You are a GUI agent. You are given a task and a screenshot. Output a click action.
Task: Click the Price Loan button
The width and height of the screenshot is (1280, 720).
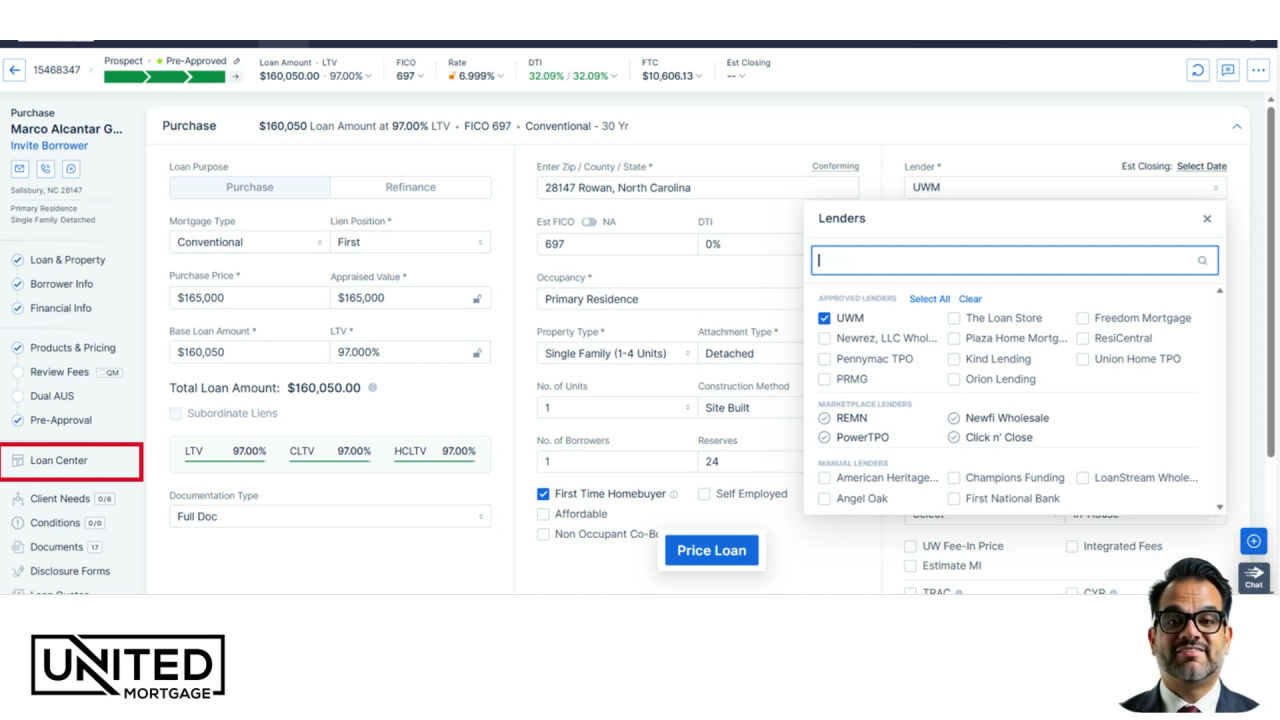[712, 551]
